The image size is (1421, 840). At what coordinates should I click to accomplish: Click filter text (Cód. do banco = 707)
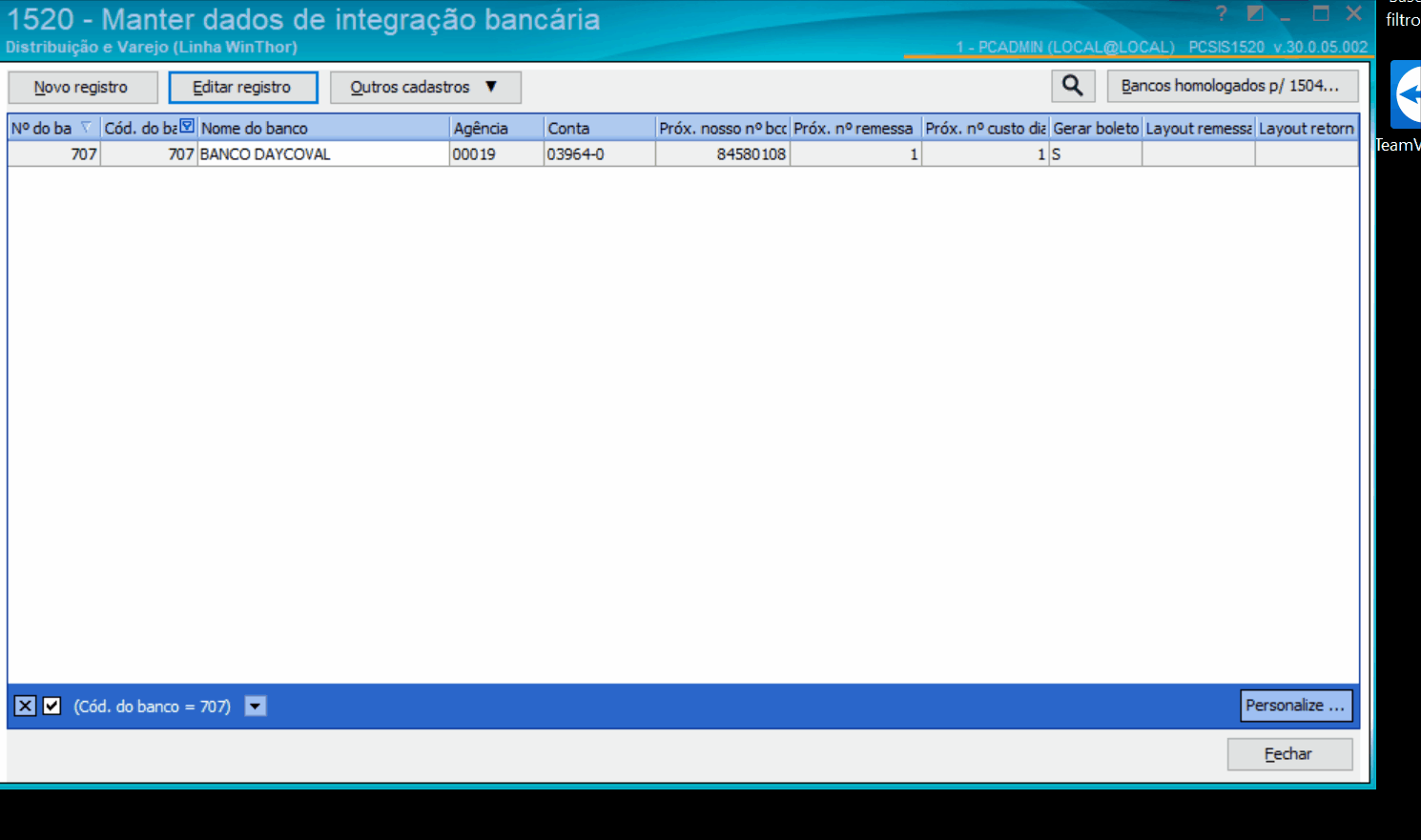pyautogui.click(x=153, y=707)
